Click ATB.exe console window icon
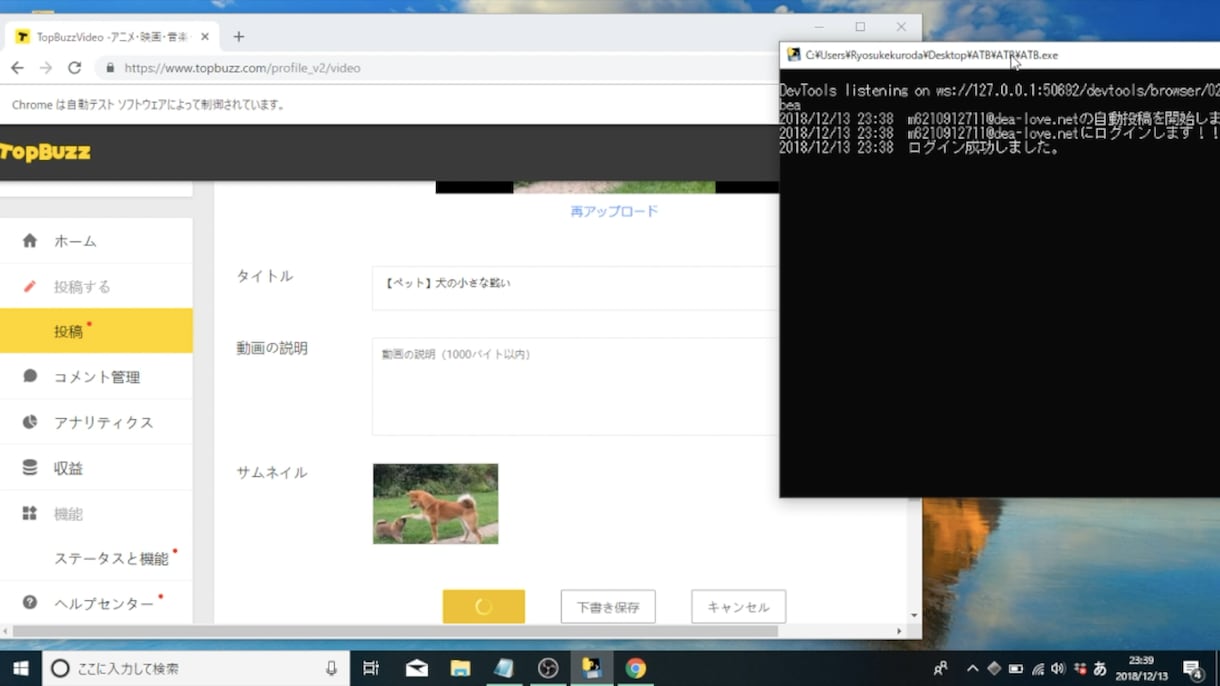 point(794,55)
